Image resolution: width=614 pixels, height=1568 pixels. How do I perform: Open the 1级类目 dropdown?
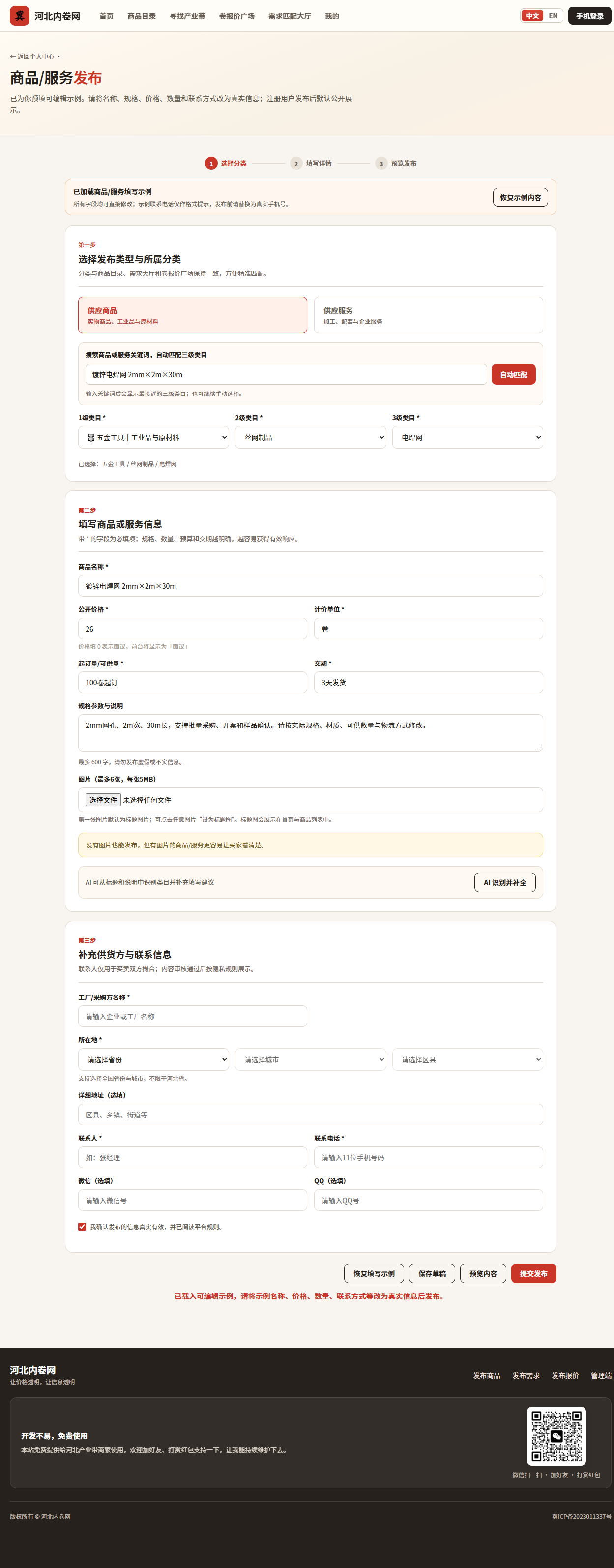click(153, 437)
